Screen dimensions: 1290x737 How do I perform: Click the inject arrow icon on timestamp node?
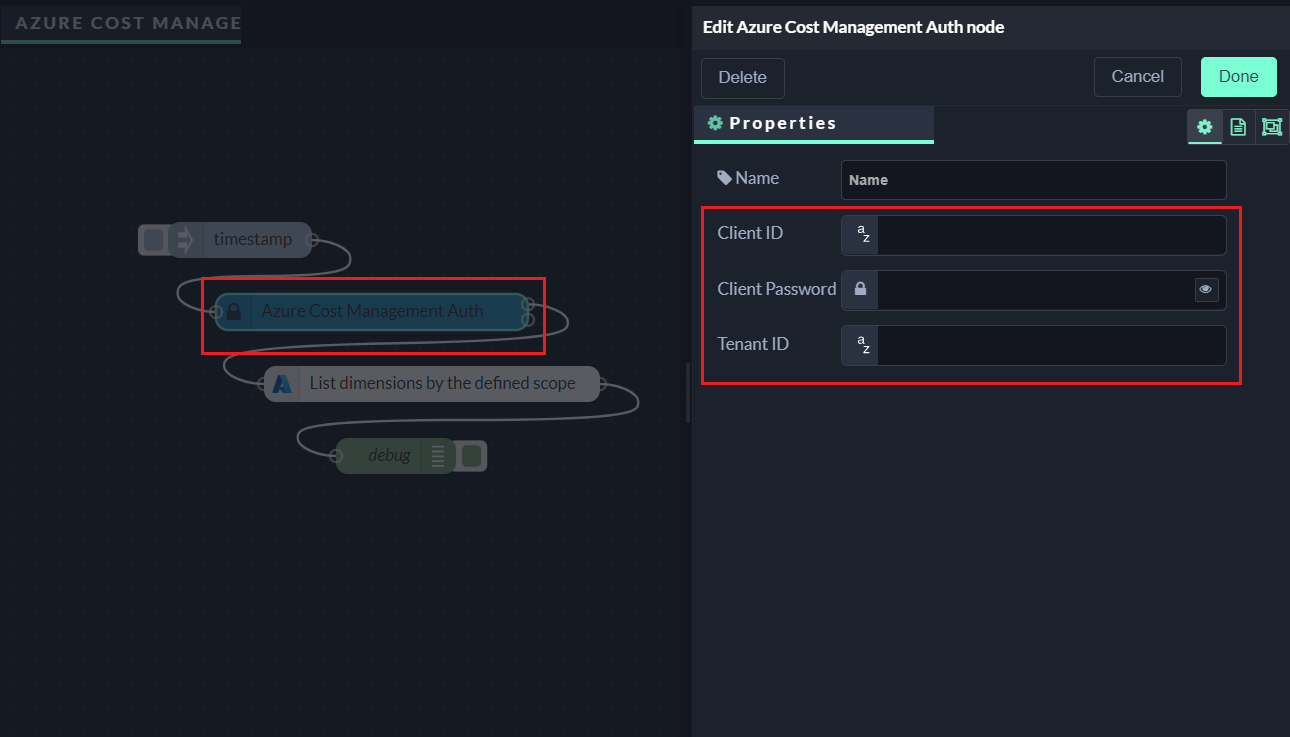tap(185, 240)
